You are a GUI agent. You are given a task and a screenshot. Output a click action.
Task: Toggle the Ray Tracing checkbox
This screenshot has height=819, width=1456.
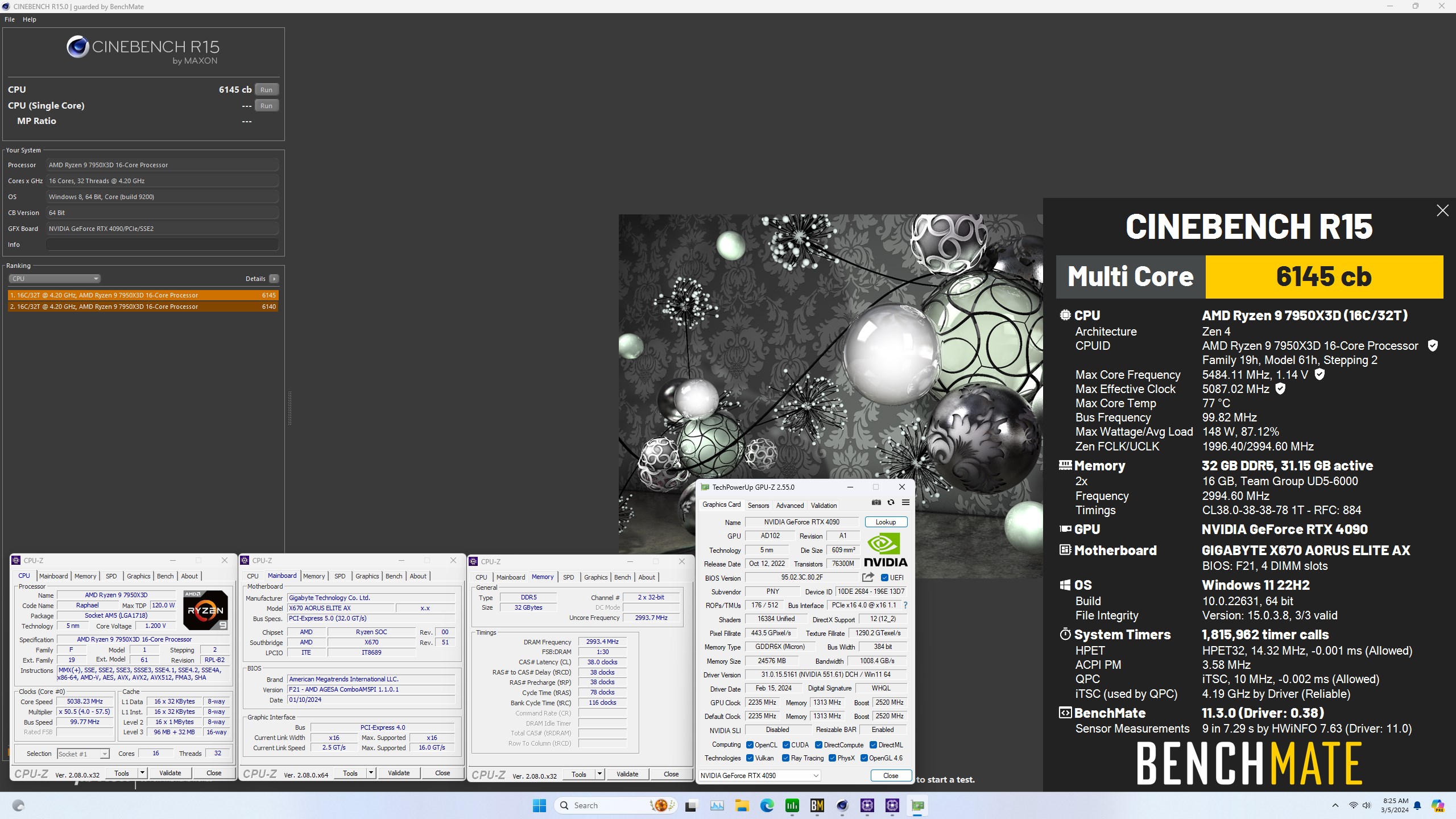click(x=785, y=758)
